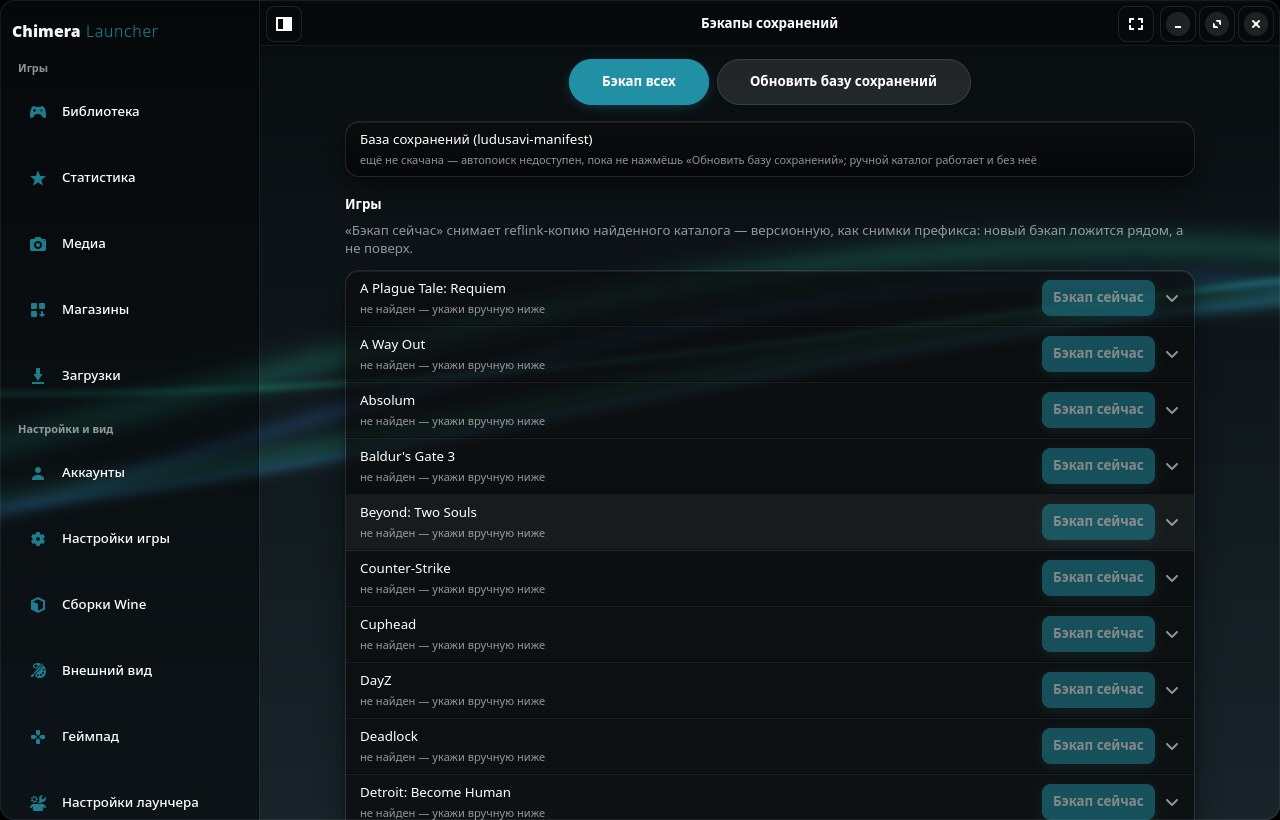Expand the A Way Out row
1280x820 pixels.
1172,354
